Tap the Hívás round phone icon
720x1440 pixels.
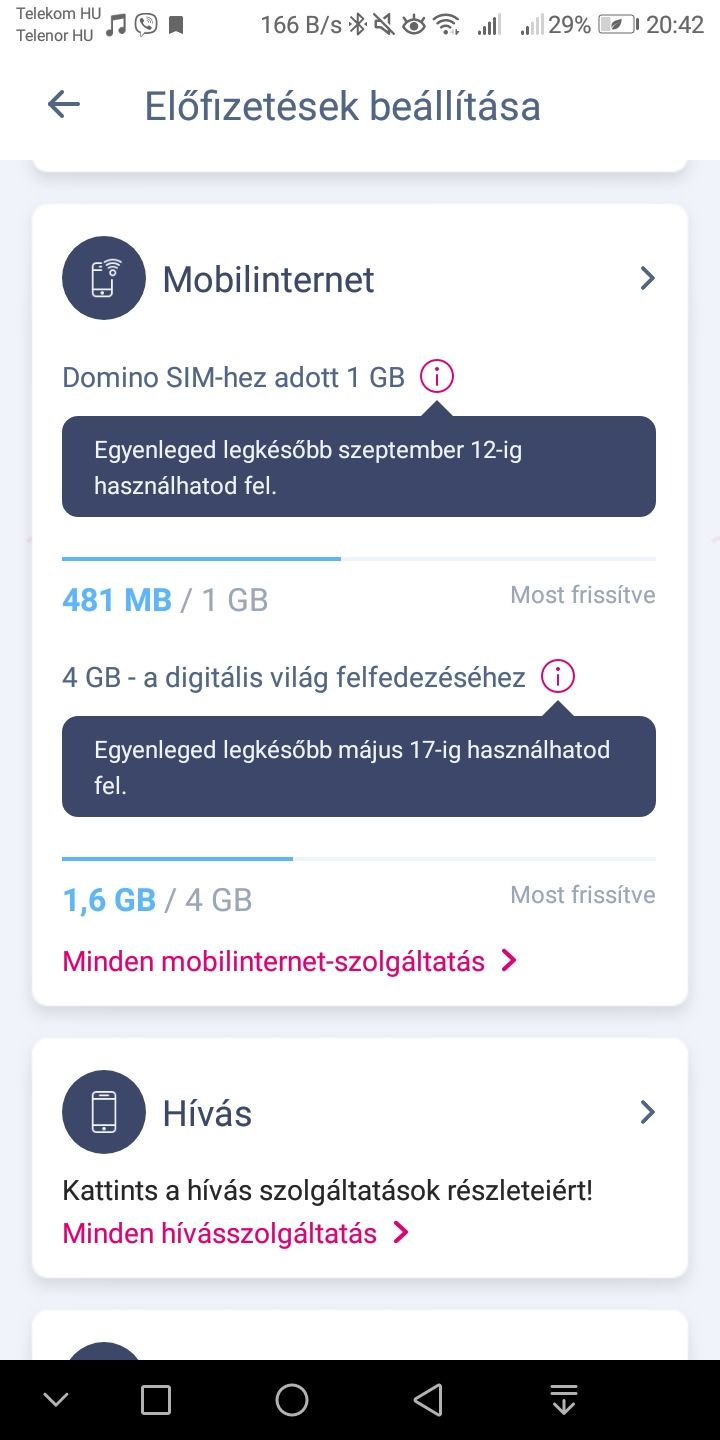(x=104, y=1112)
